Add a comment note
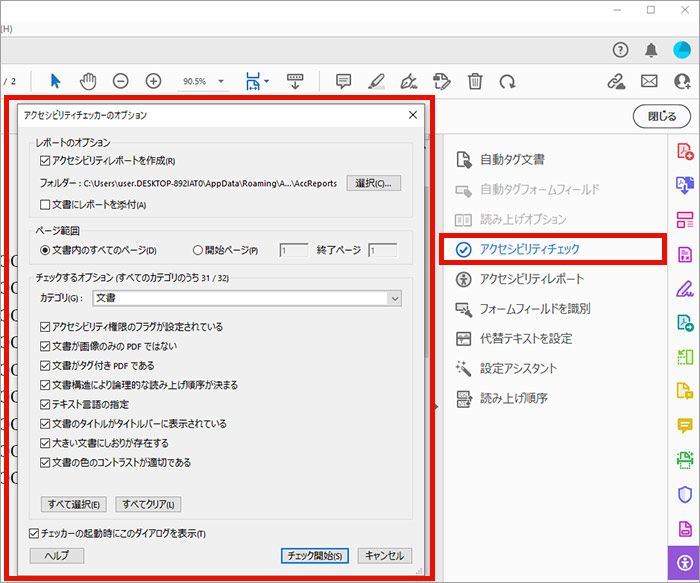 coord(343,81)
